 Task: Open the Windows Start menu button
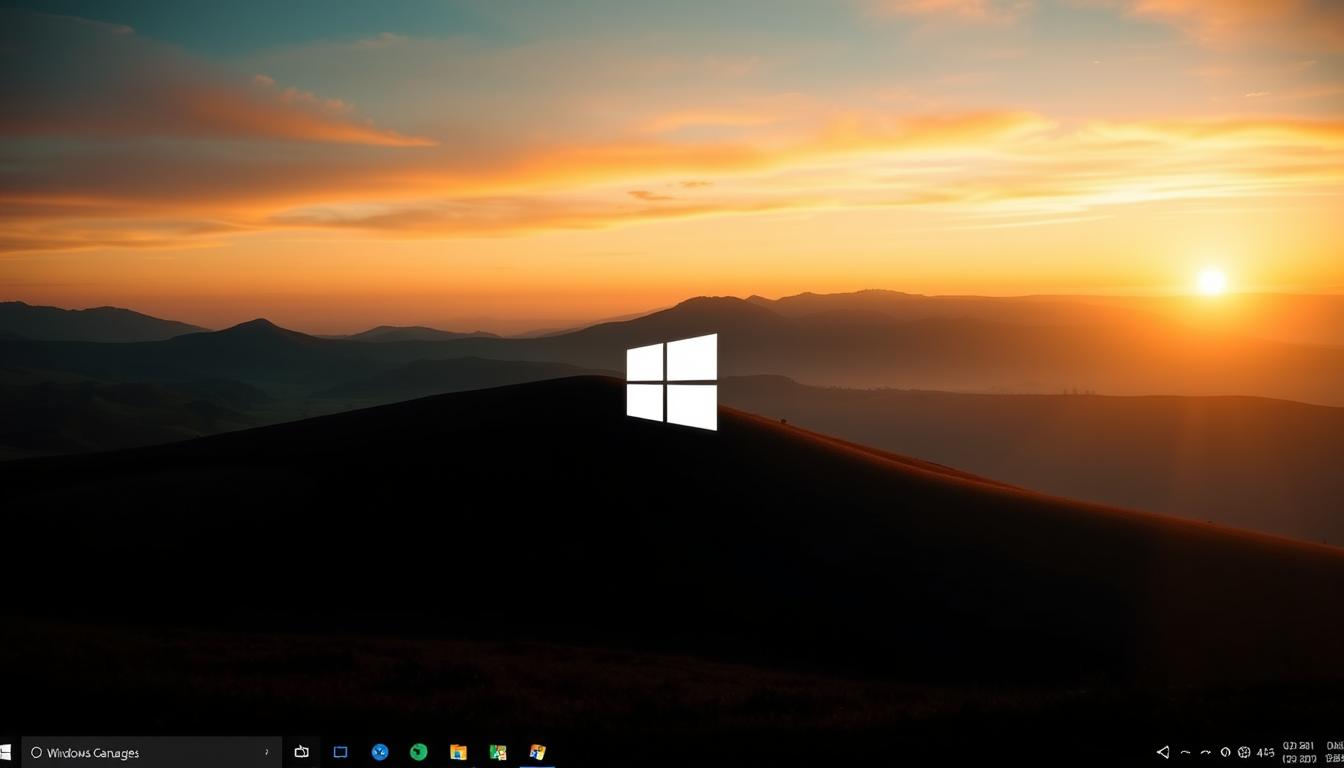click(x=4, y=752)
